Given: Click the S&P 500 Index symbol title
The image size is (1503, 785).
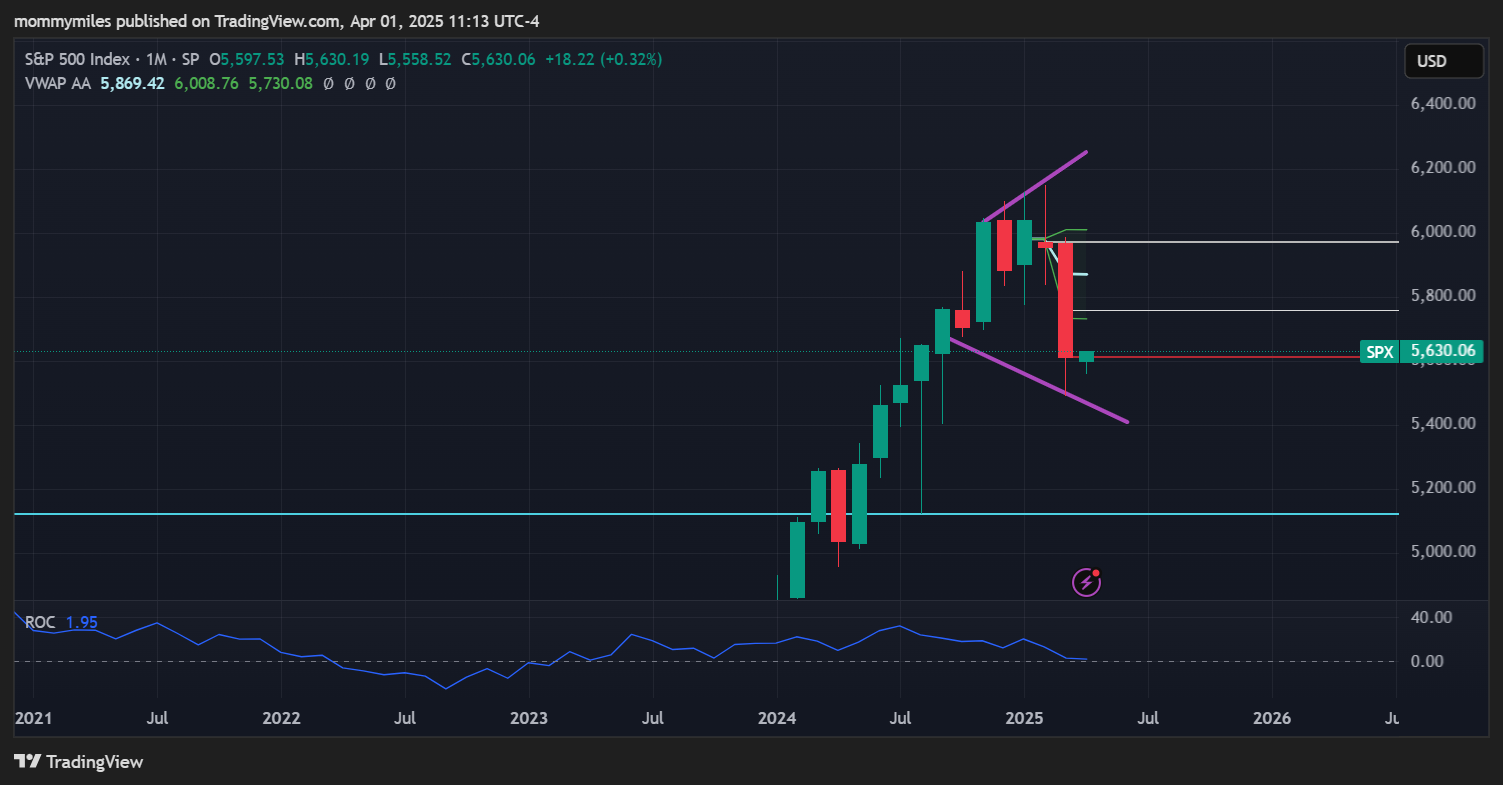Looking at the screenshot, I should (78, 60).
